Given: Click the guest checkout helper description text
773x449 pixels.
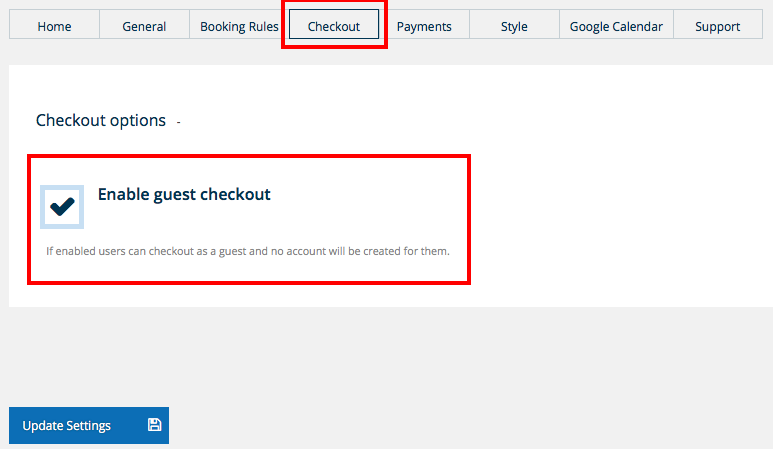Looking at the screenshot, I should 248,250.
